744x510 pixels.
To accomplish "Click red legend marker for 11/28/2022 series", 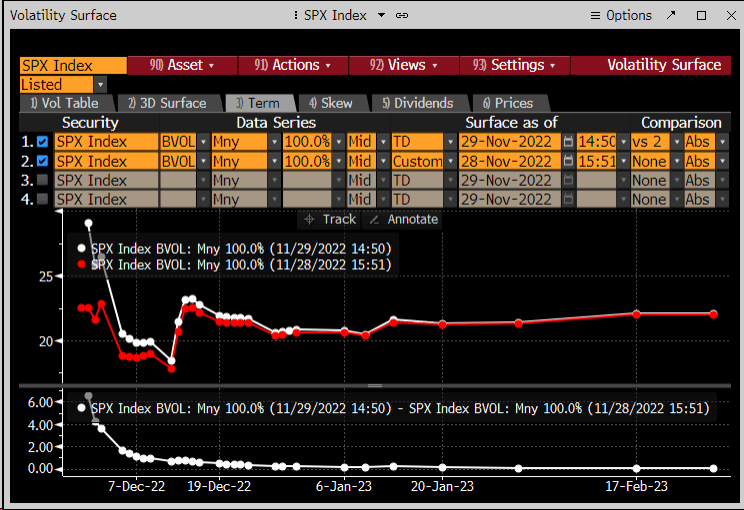I will [81, 264].
